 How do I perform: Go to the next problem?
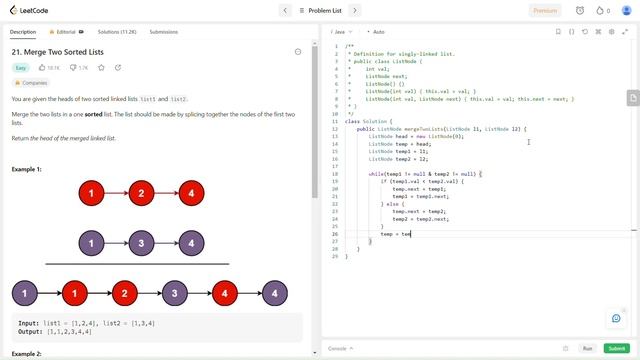point(355,11)
